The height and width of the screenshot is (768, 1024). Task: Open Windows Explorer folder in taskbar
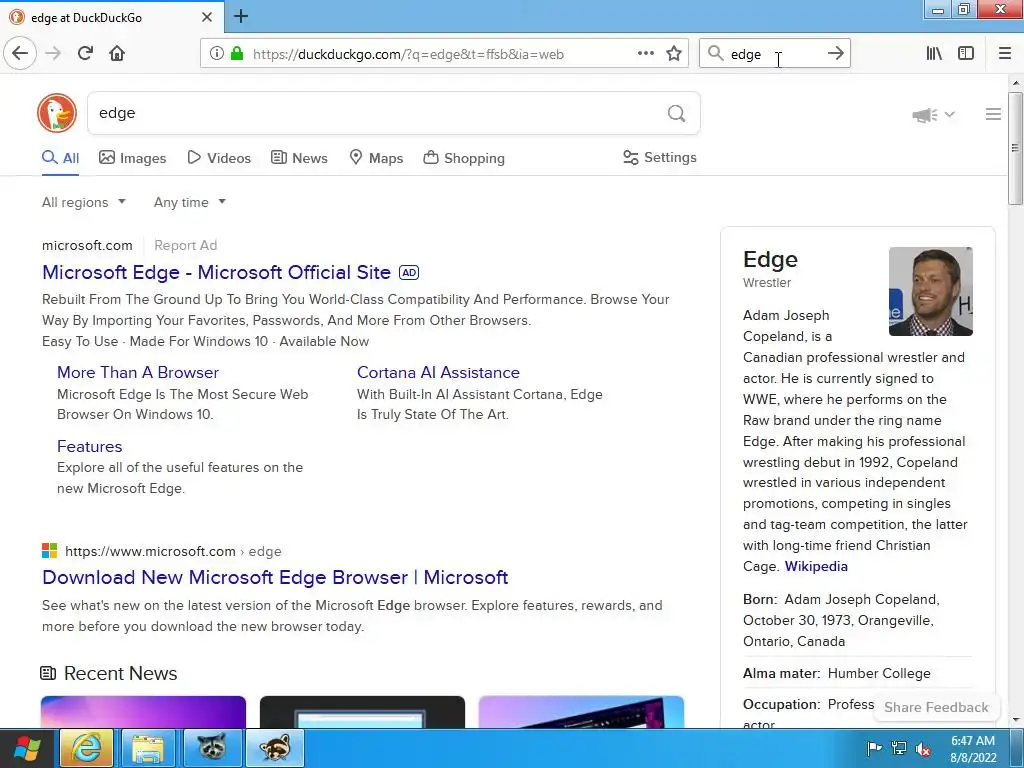click(148, 748)
